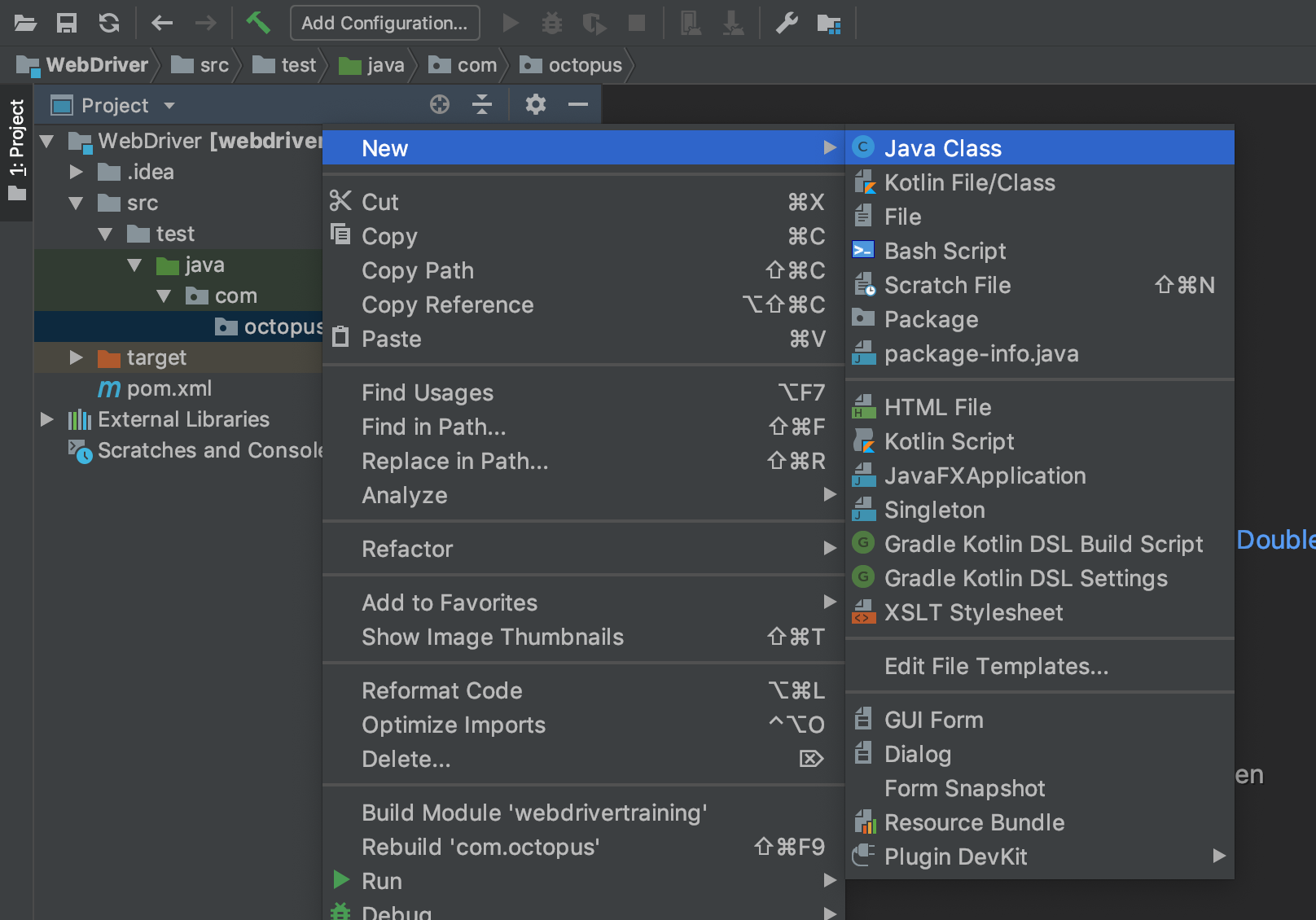The image size is (1316, 920).
Task: Click the Collapse All icon in Project panel
Action: (482, 104)
